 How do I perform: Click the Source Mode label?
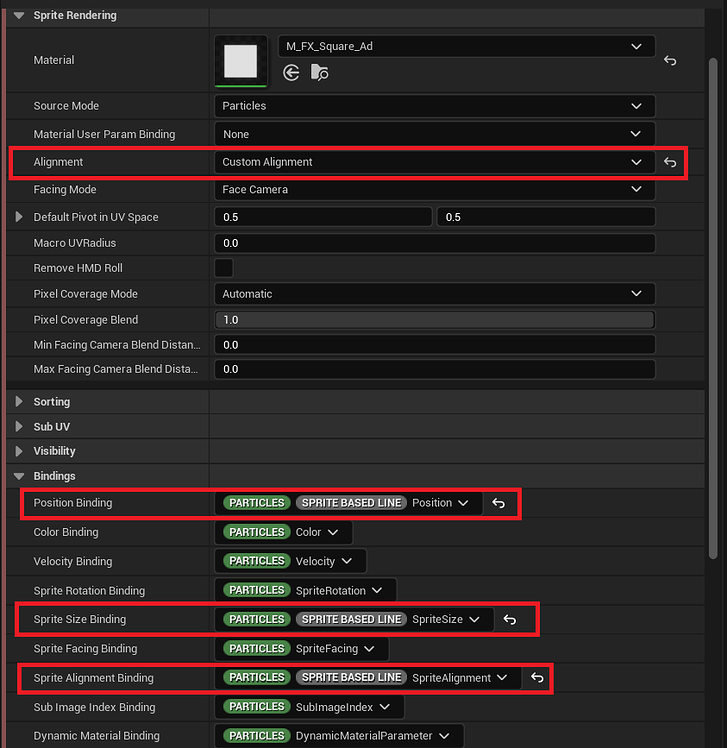pos(66,106)
